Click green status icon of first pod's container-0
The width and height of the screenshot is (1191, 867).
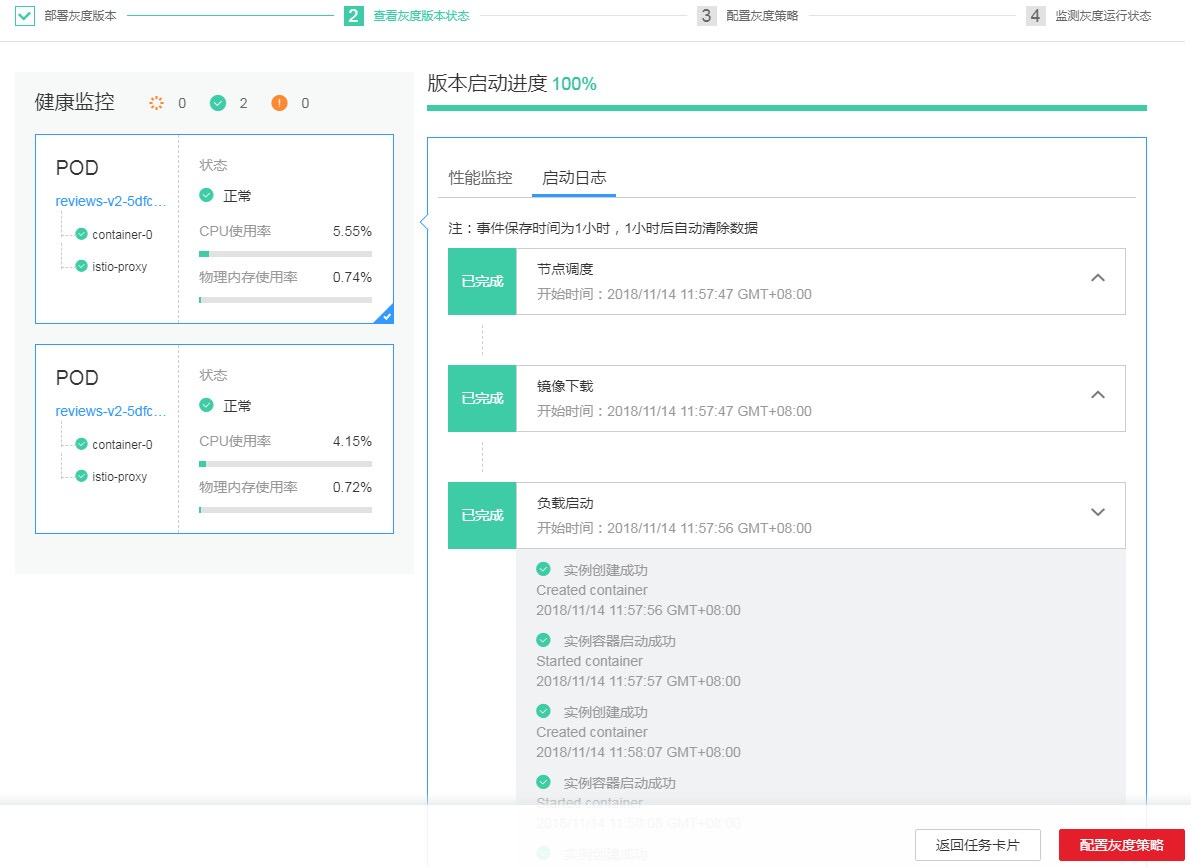click(x=81, y=234)
